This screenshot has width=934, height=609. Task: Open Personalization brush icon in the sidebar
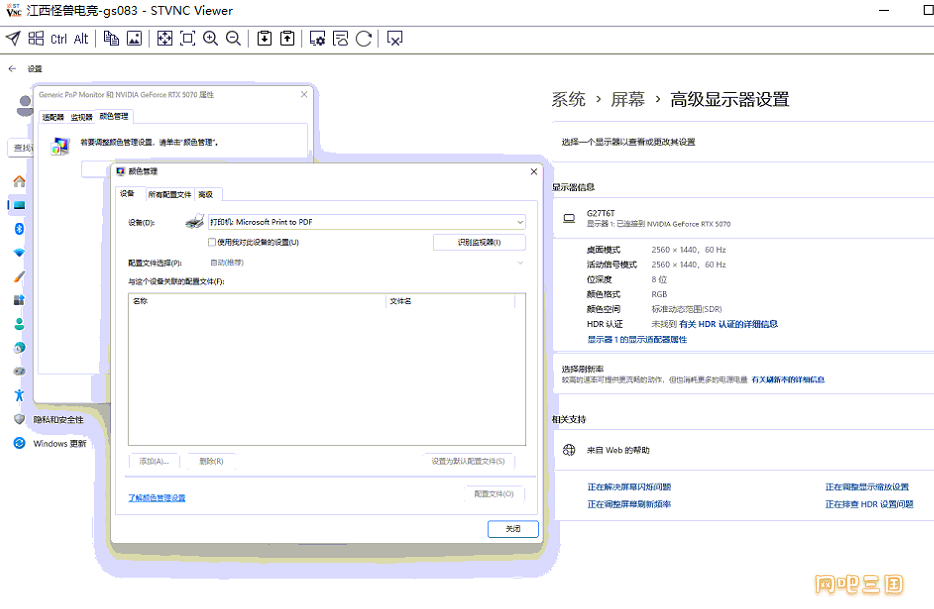(x=19, y=276)
